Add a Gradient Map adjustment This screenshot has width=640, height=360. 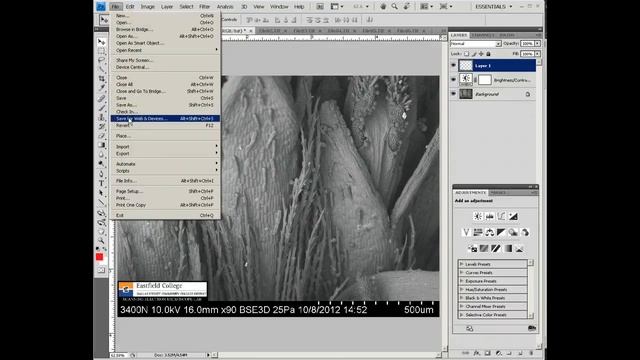[x=508, y=248]
